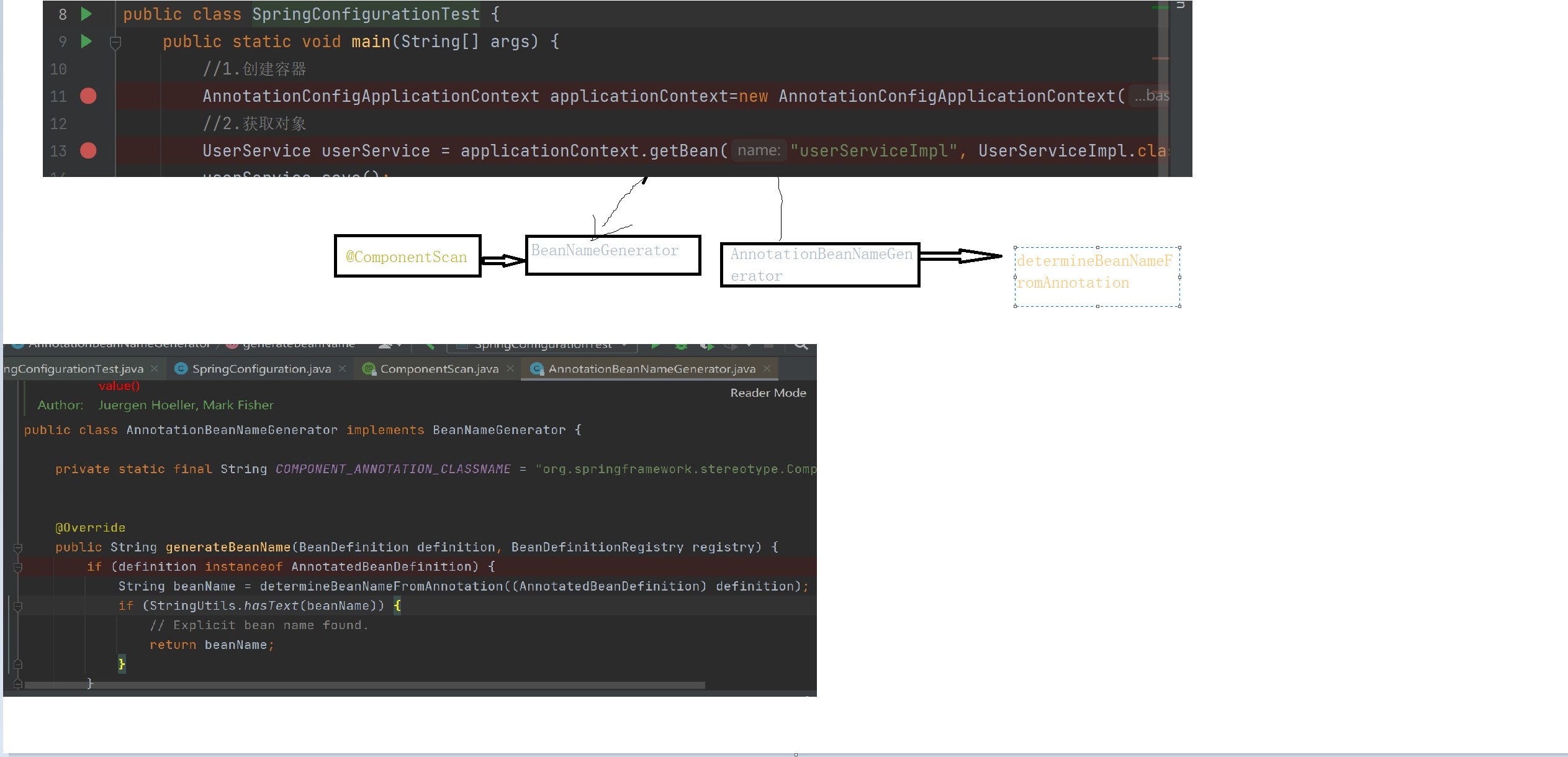
Task: Click the red value() text in the doc comment
Action: pyautogui.click(x=119, y=386)
